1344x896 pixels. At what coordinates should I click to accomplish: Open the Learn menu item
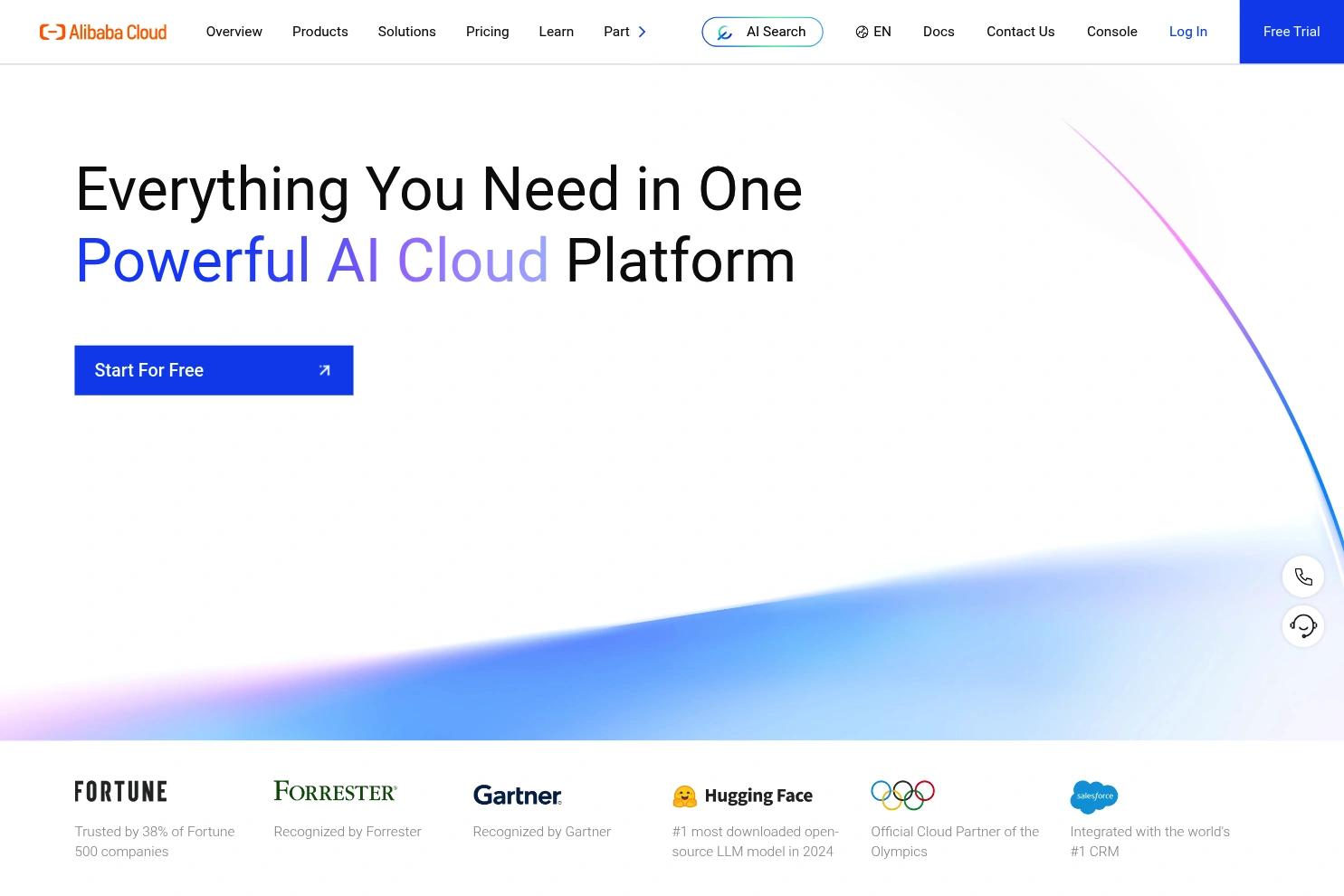coord(556,32)
